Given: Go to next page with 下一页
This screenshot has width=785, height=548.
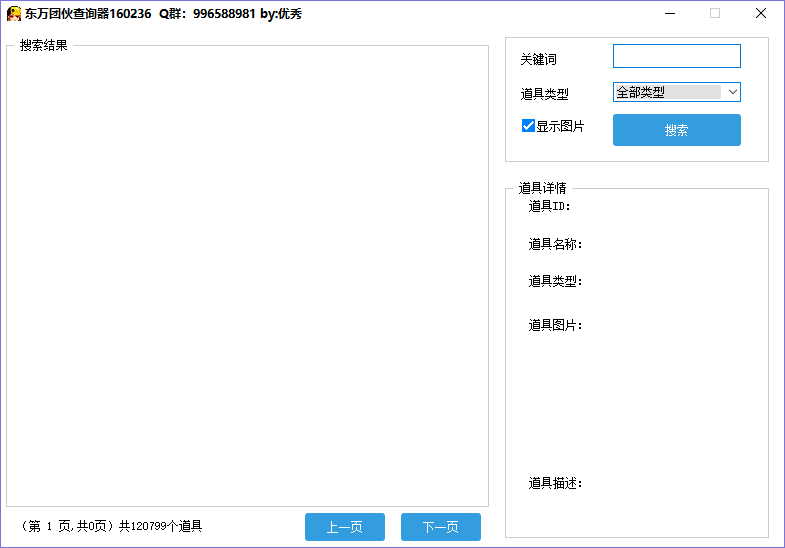Looking at the screenshot, I should point(441,526).
